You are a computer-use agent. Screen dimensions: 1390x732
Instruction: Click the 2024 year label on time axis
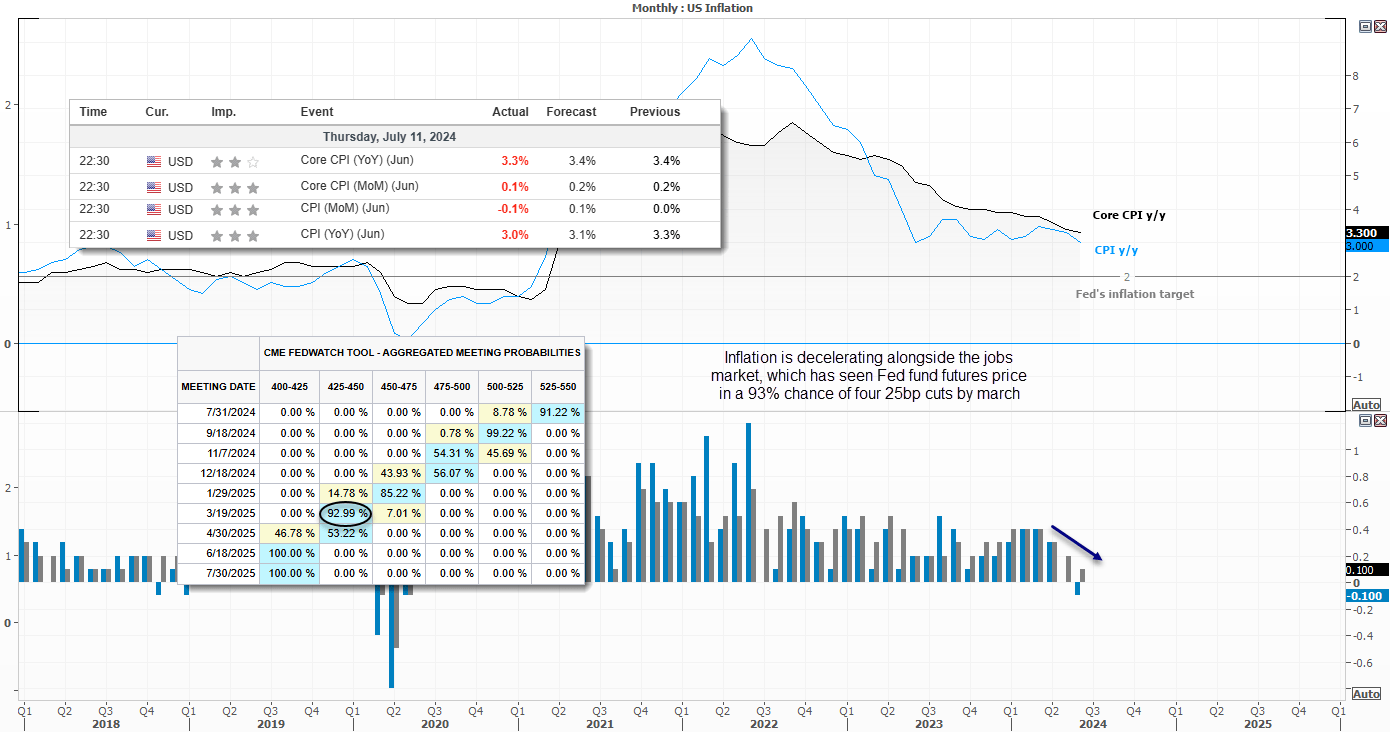tap(1092, 723)
